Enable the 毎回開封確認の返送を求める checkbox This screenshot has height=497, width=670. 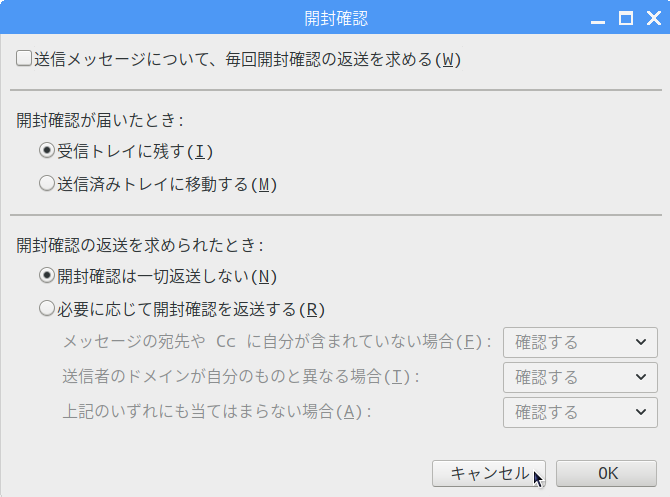[24, 59]
